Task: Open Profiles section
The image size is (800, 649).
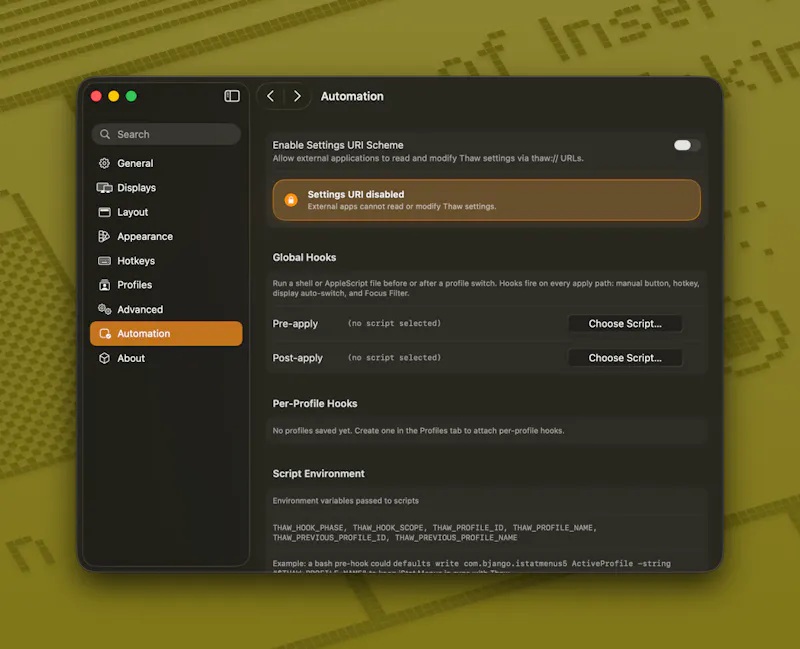Action: pos(166,285)
